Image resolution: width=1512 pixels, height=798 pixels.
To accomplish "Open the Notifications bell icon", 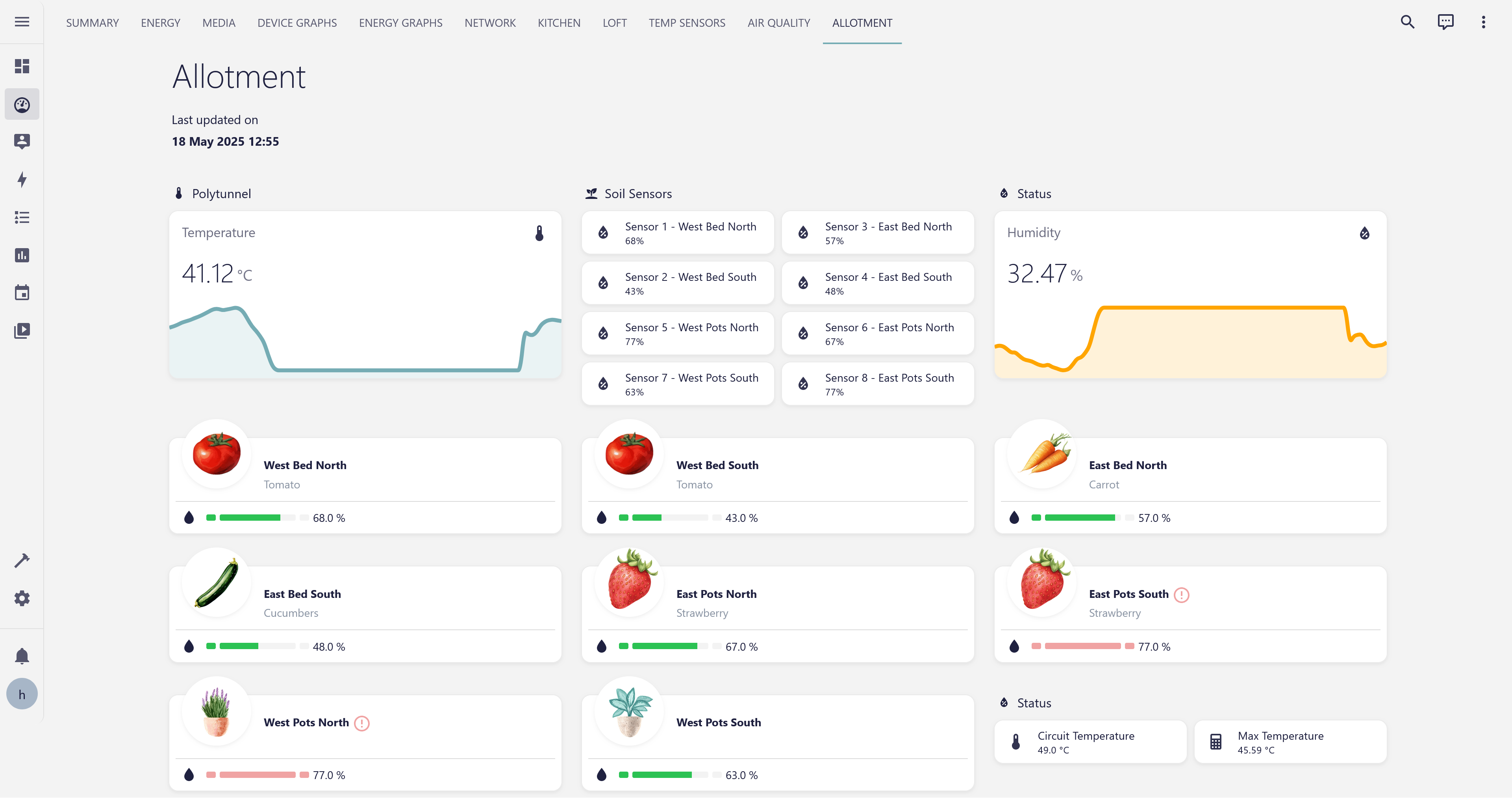I will coord(22,656).
